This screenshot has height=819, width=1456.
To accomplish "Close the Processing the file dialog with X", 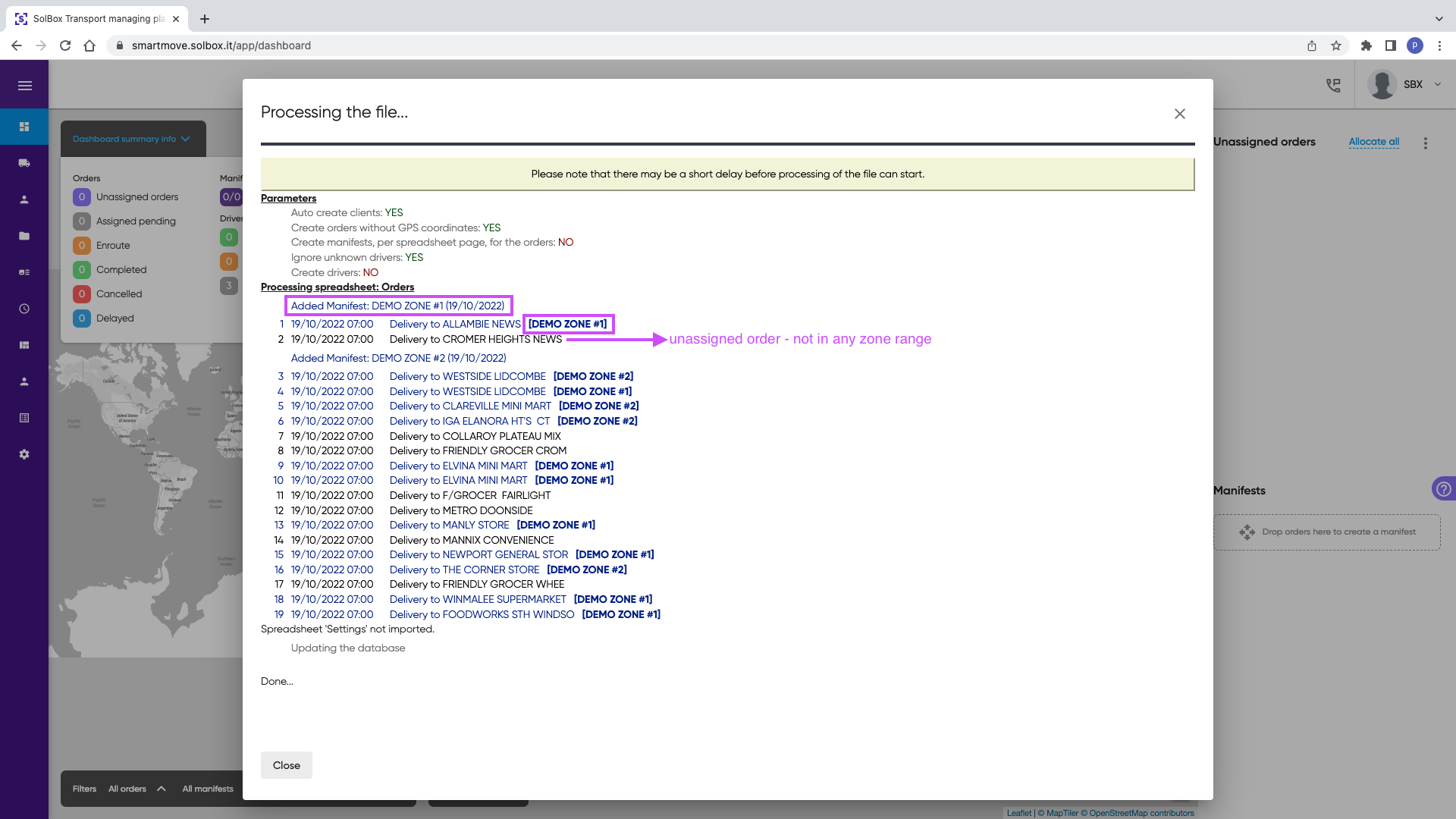I will point(1179,114).
